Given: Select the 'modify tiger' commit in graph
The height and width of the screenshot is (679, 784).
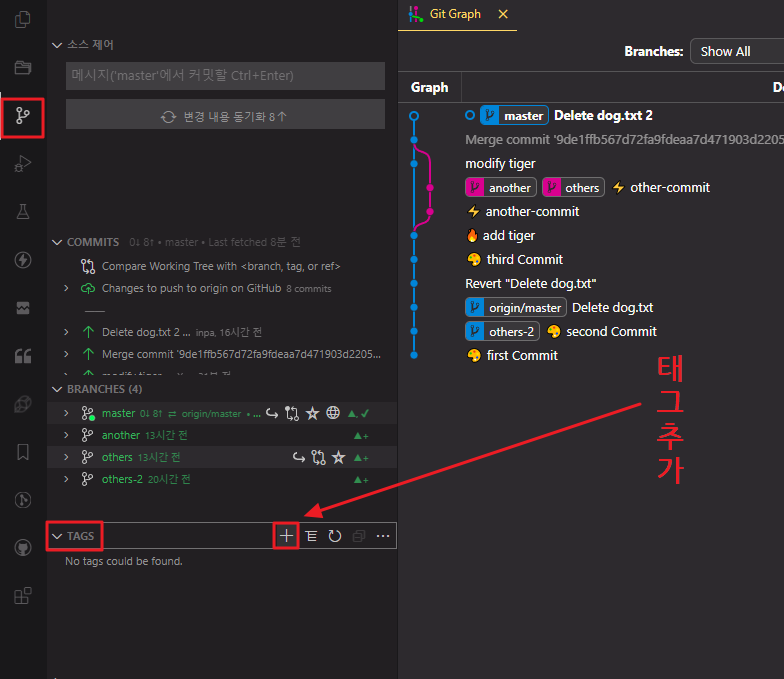Looking at the screenshot, I should click(x=500, y=164).
